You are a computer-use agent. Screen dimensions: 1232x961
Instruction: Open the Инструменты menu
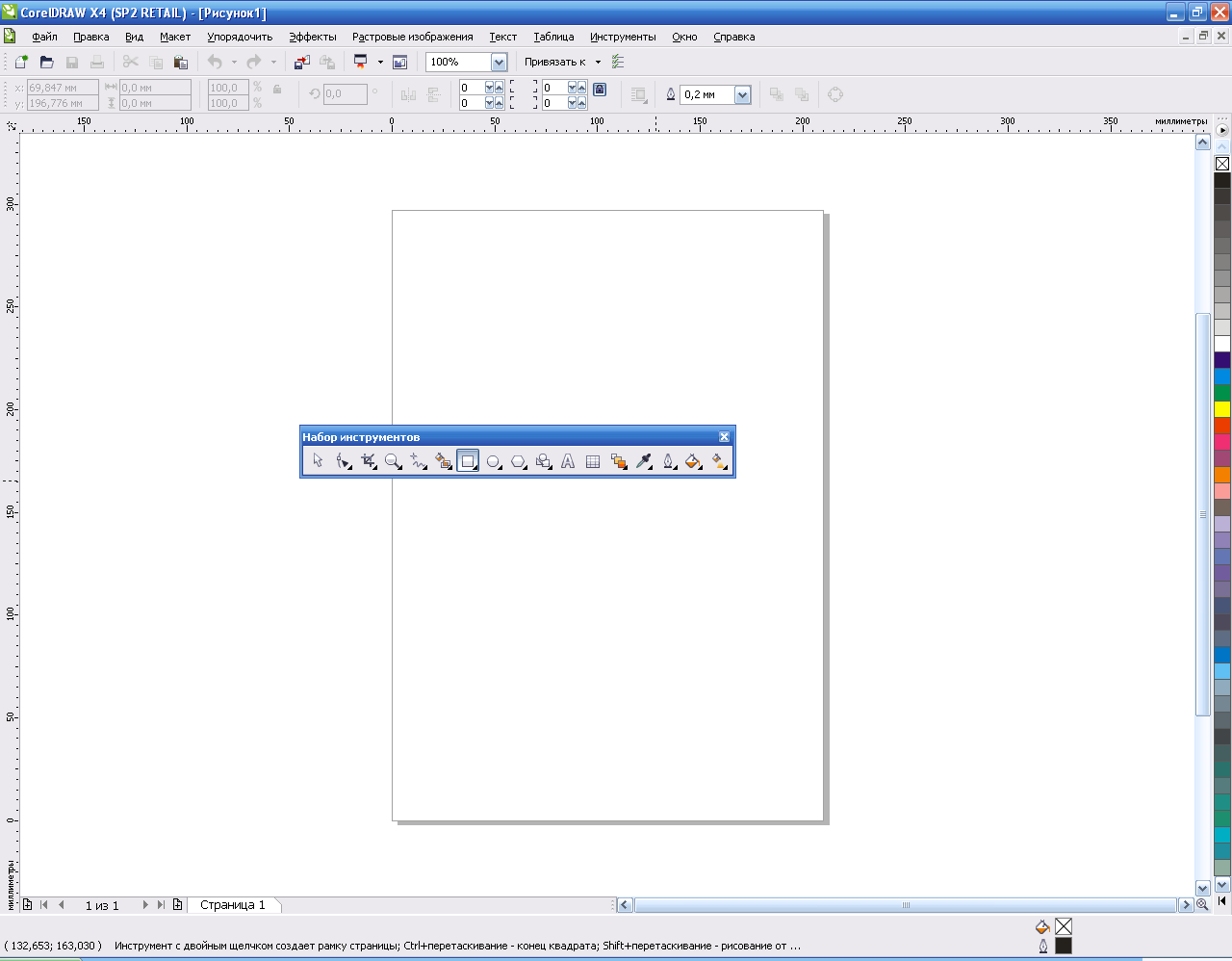(623, 37)
